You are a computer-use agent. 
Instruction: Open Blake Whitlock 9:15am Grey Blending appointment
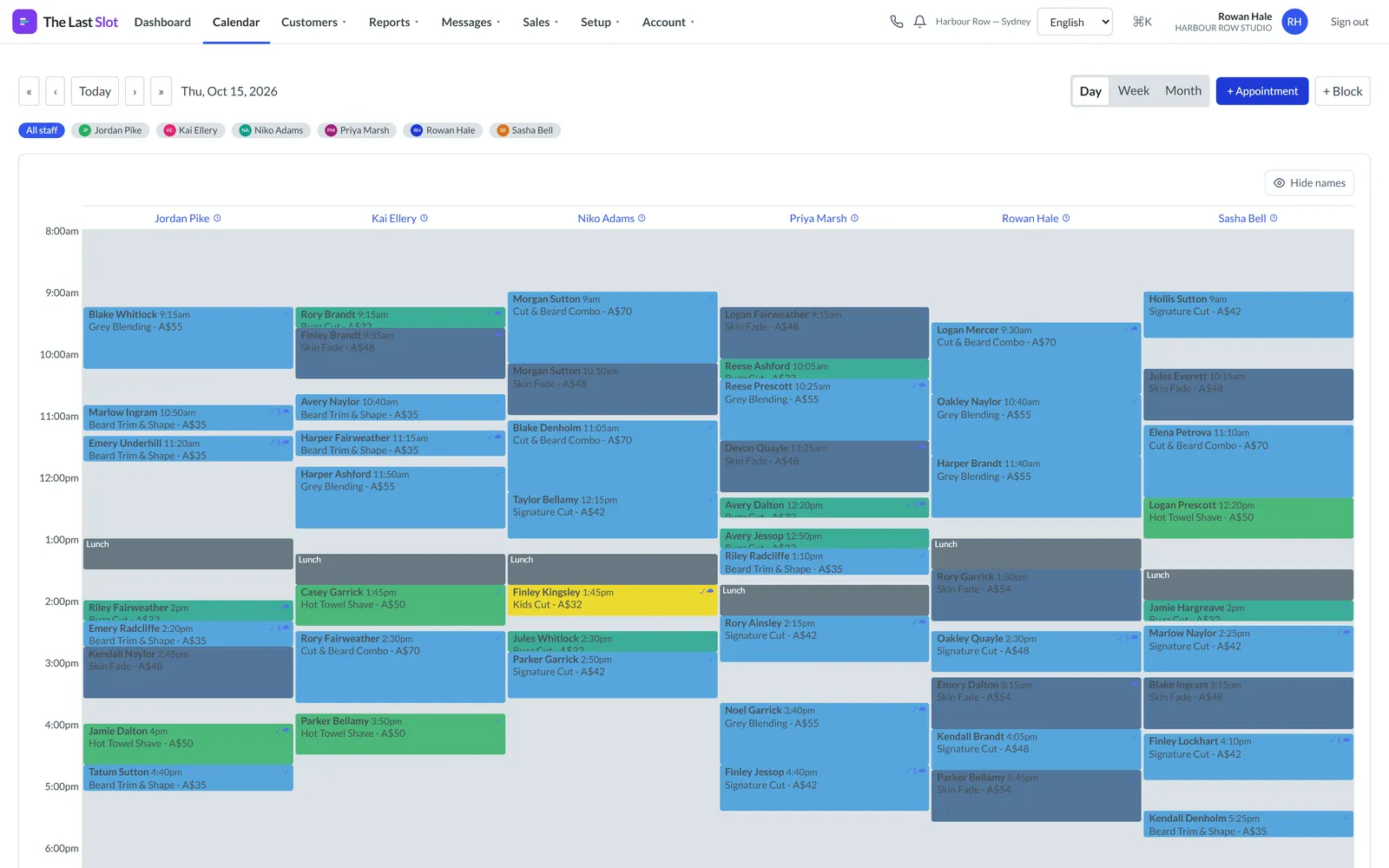[188, 338]
